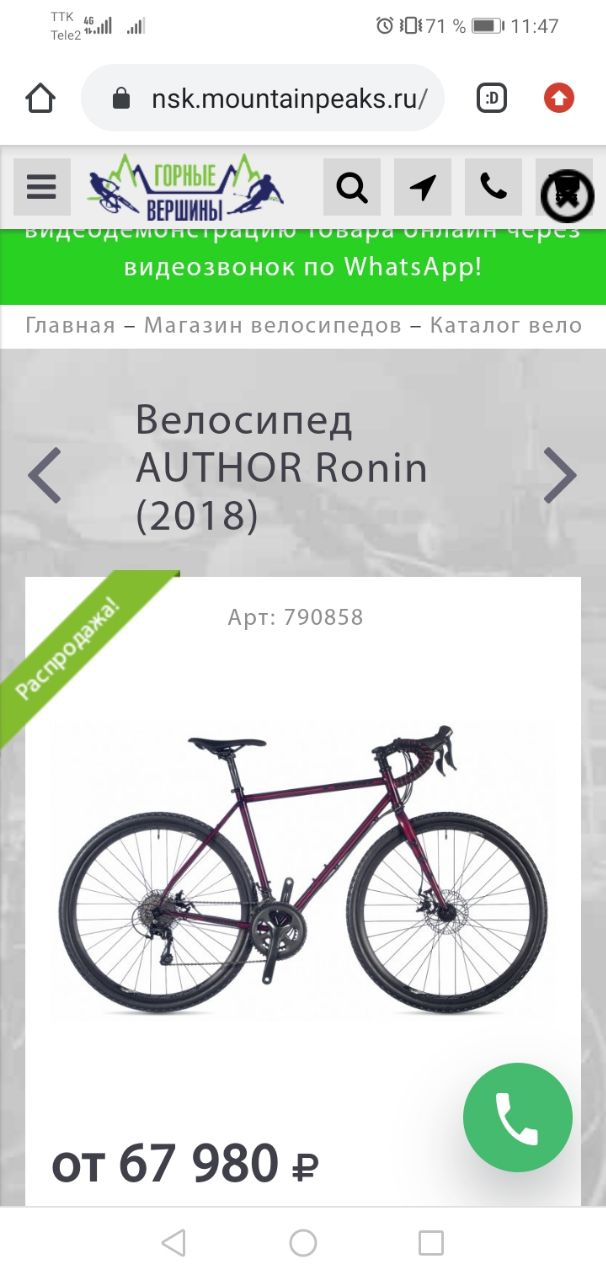Viewport: 606px width, 1280px height.
Task: Tap the Android recent apps square
Action: [431, 1243]
